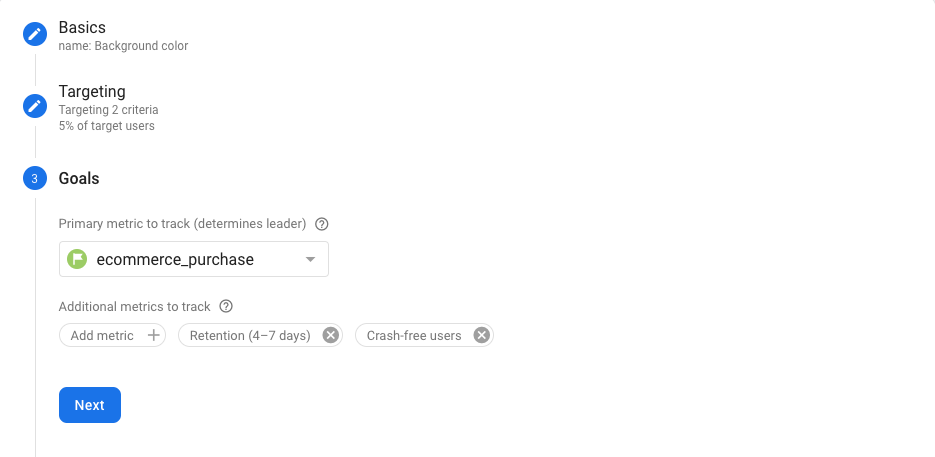Image resolution: width=935 pixels, height=457 pixels.
Task: Click the '5% of target users' summary
Action: (106, 126)
